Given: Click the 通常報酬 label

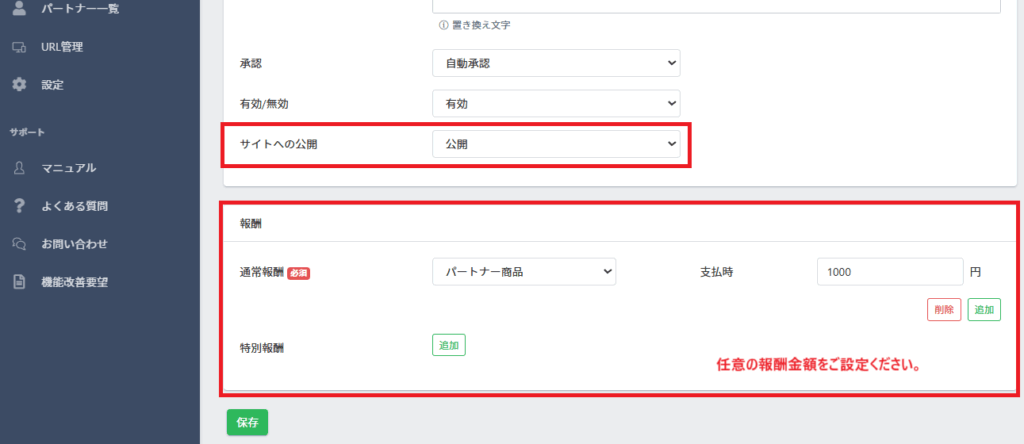Looking at the screenshot, I should pyautogui.click(x=261, y=273).
